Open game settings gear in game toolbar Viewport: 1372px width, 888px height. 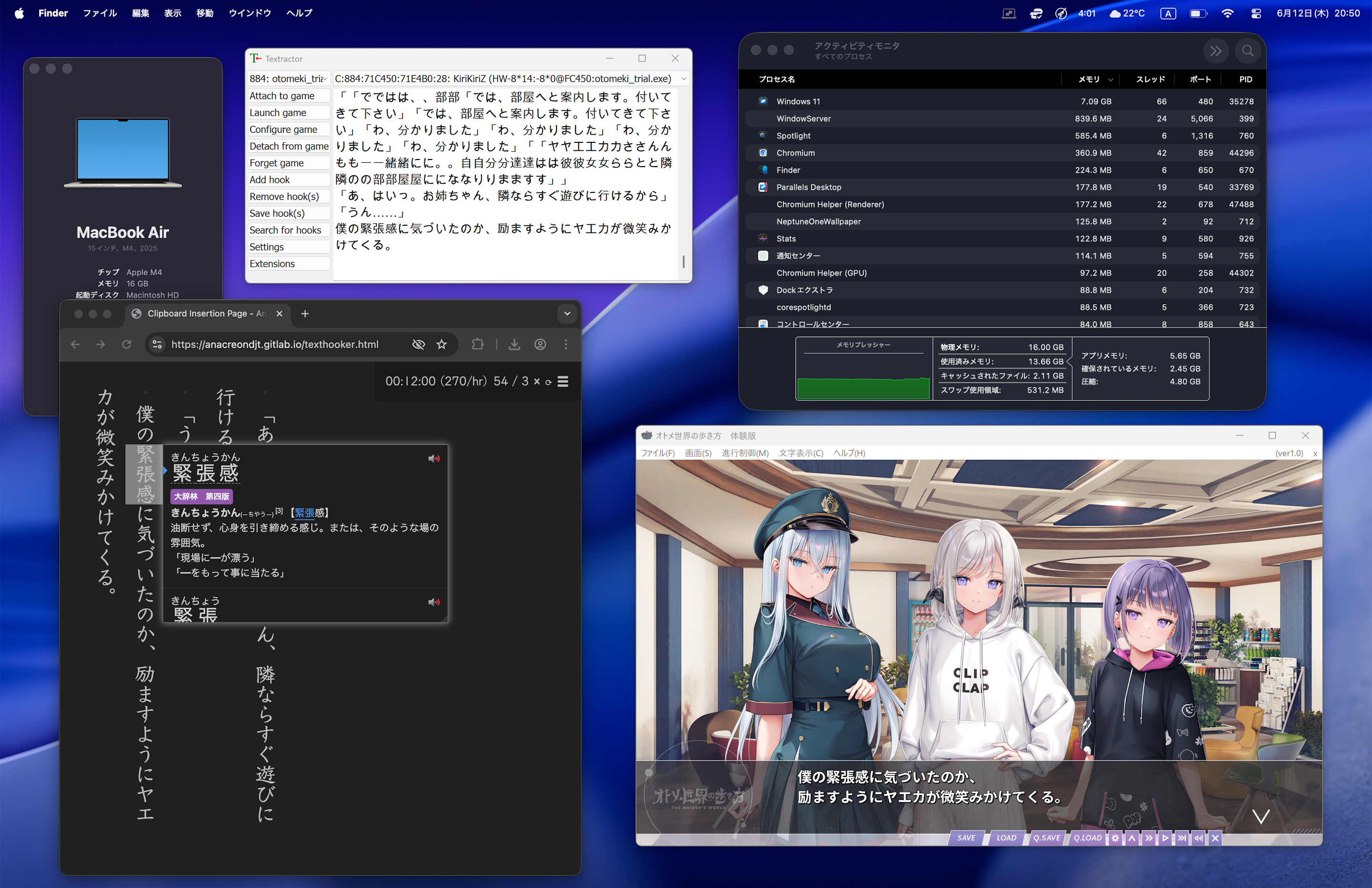click(1115, 838)
